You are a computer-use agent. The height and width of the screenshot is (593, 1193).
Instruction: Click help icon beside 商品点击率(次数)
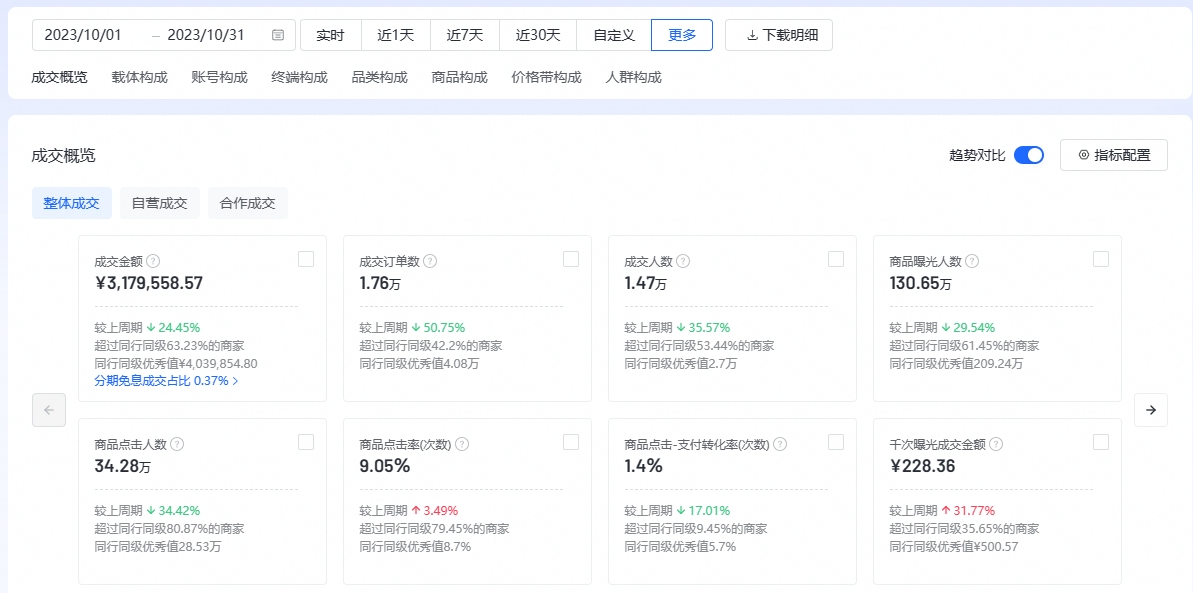tap(462, 444)
